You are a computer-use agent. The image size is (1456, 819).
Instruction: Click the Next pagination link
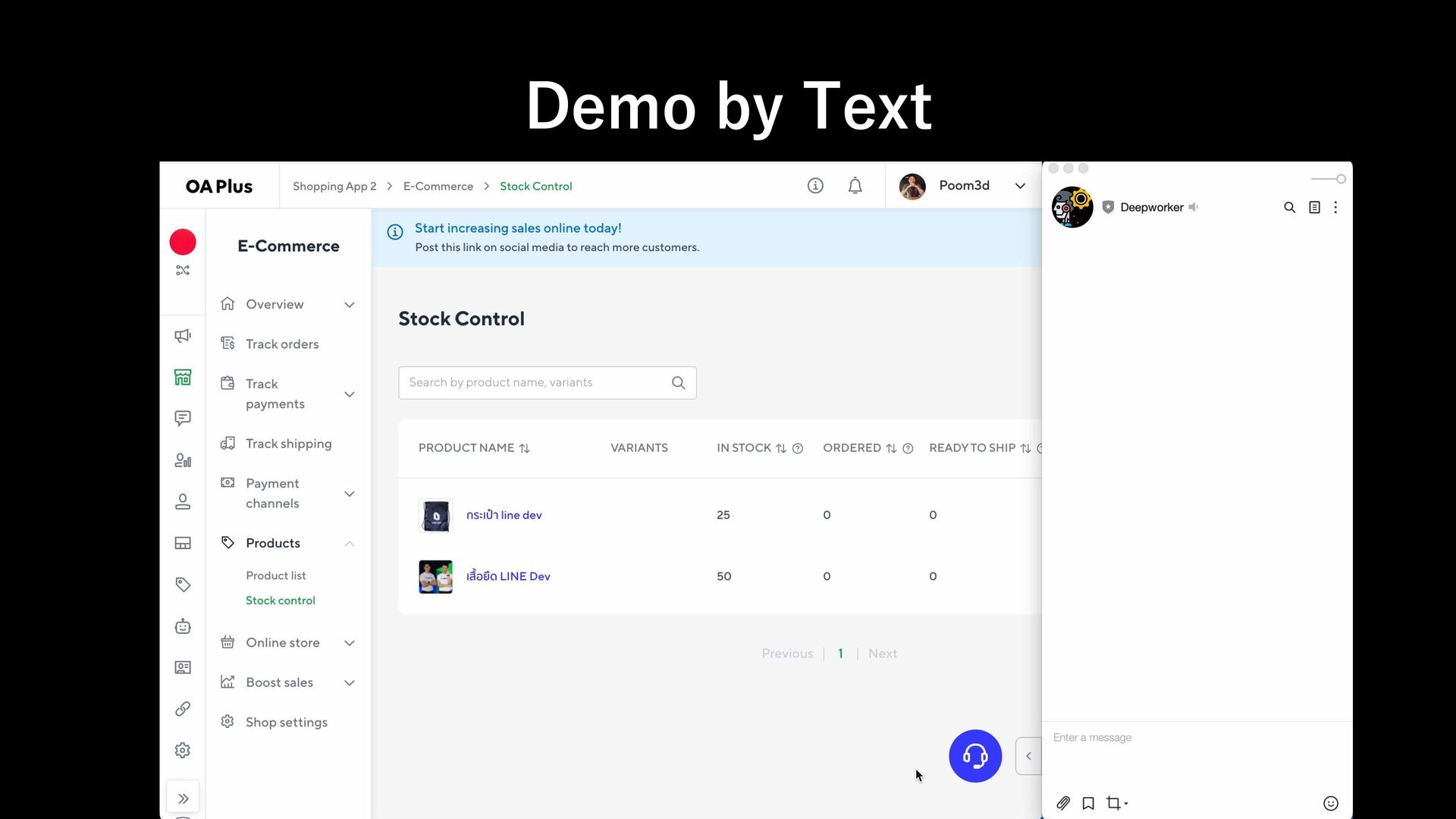pyautogui.click(x=883, y=654)
